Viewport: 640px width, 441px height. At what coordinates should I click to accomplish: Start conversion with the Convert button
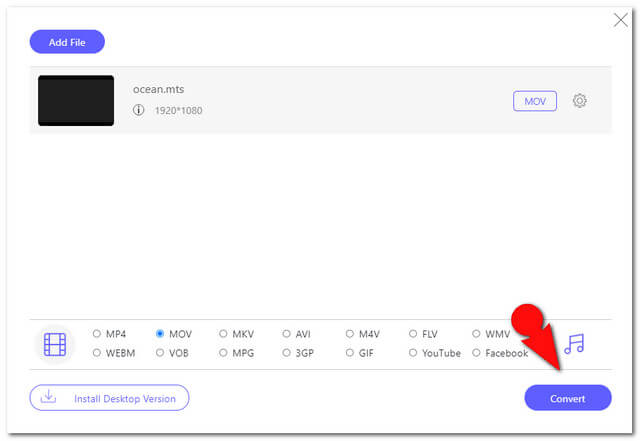(568, 398)
